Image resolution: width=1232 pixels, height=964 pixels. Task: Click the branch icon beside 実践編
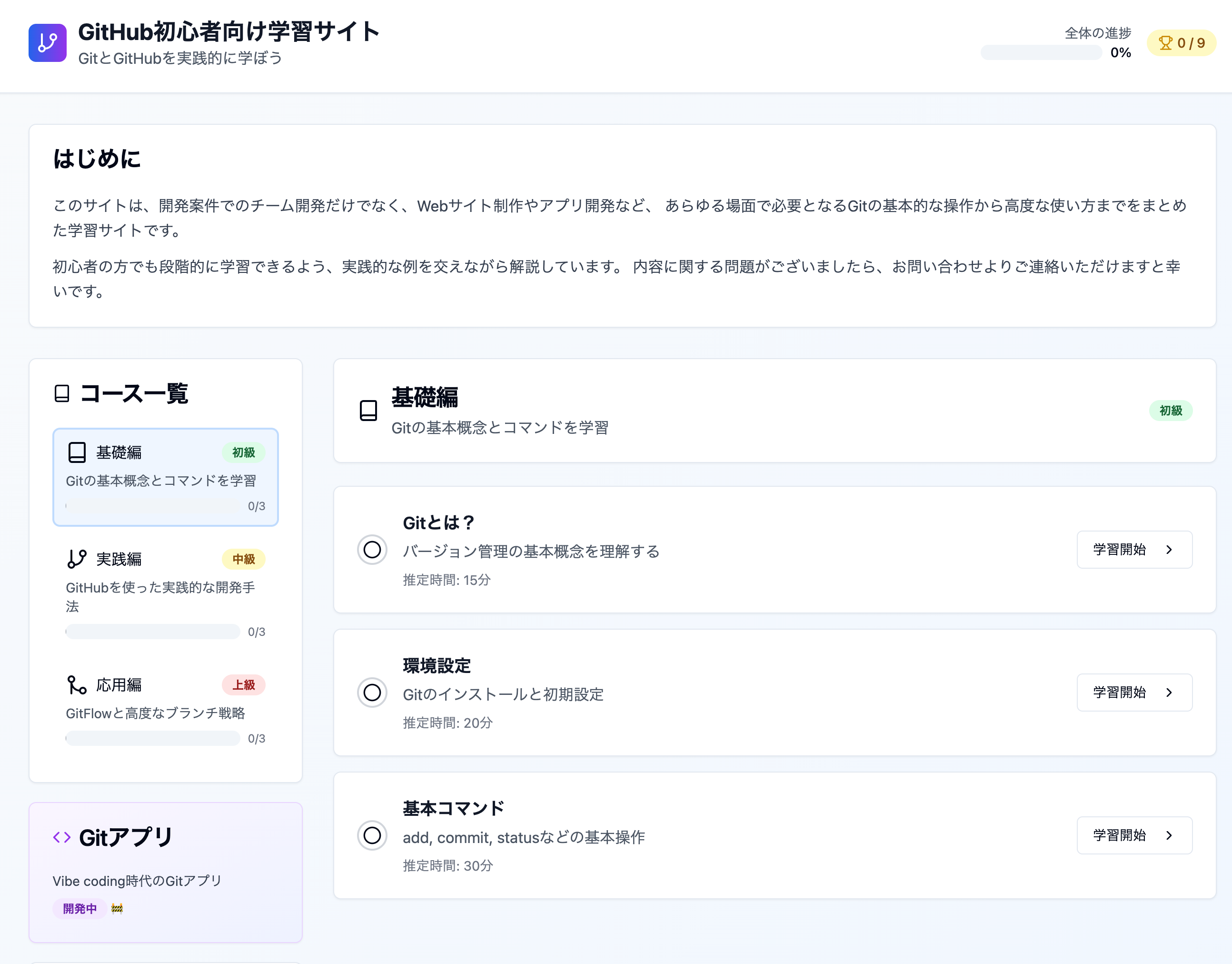pyautogui.click(x=77, y=559)
